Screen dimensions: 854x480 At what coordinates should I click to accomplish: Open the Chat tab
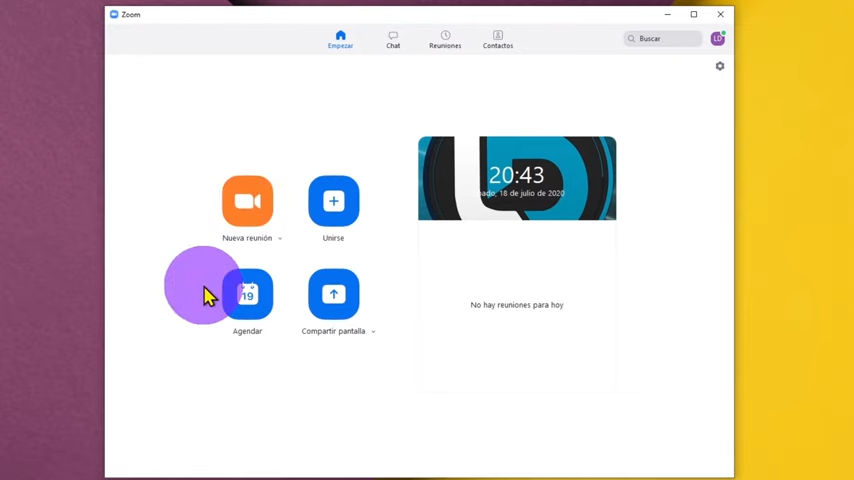[x=393, y=40]
